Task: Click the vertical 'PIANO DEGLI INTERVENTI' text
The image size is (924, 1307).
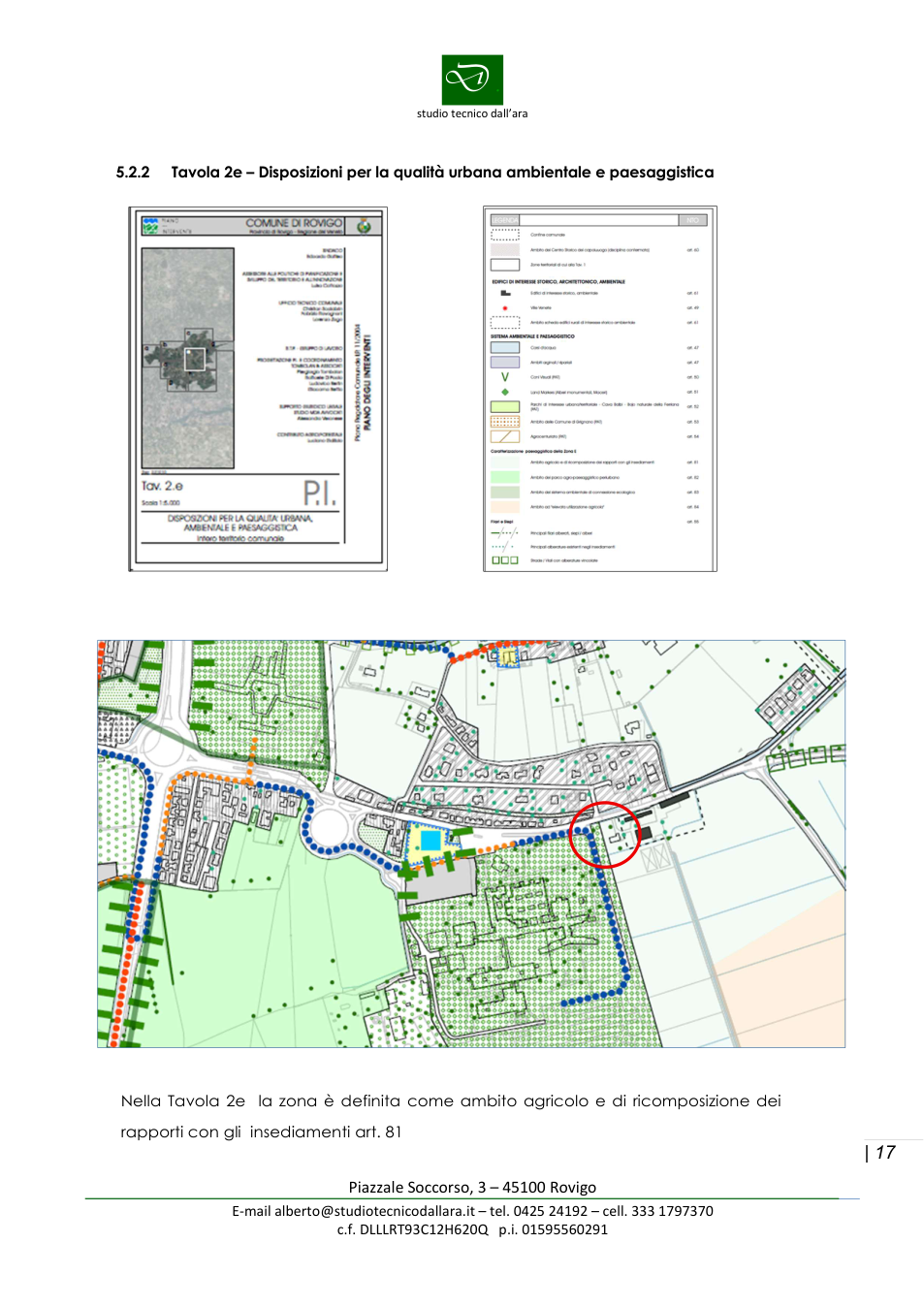Action: point(367,383)
